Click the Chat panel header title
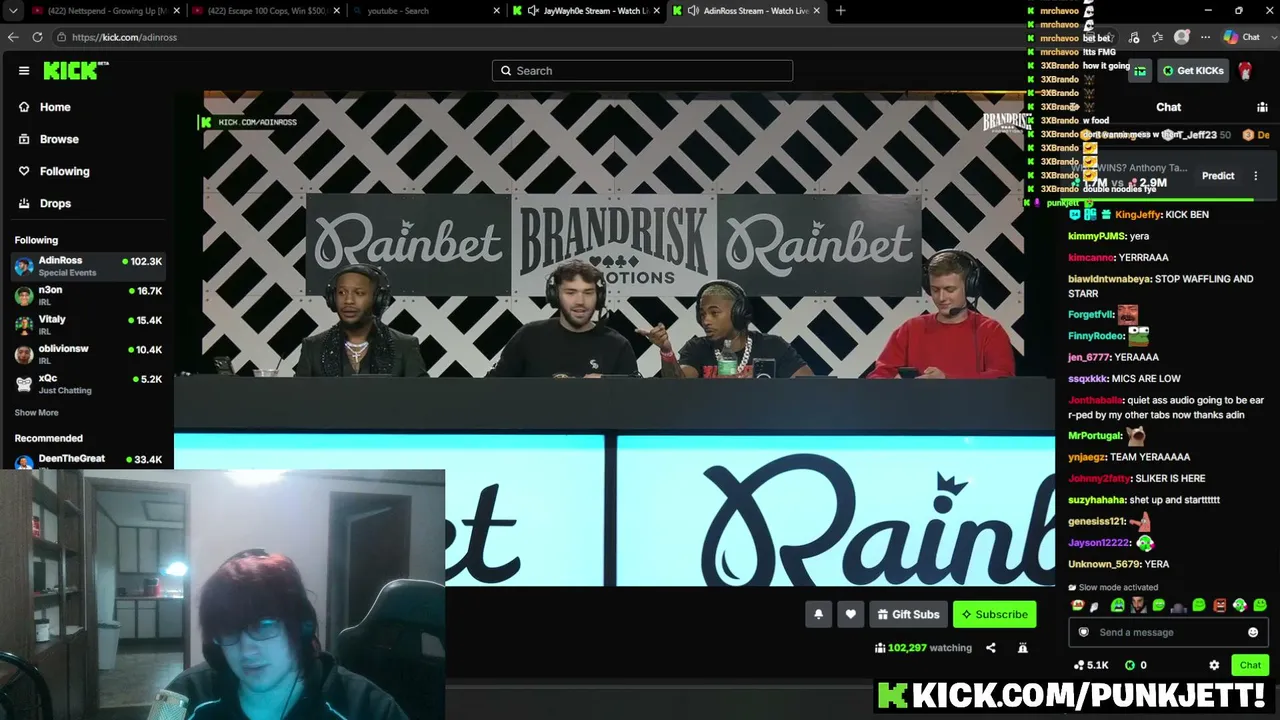1280x720 pixels. click(x=1168, y=107)
